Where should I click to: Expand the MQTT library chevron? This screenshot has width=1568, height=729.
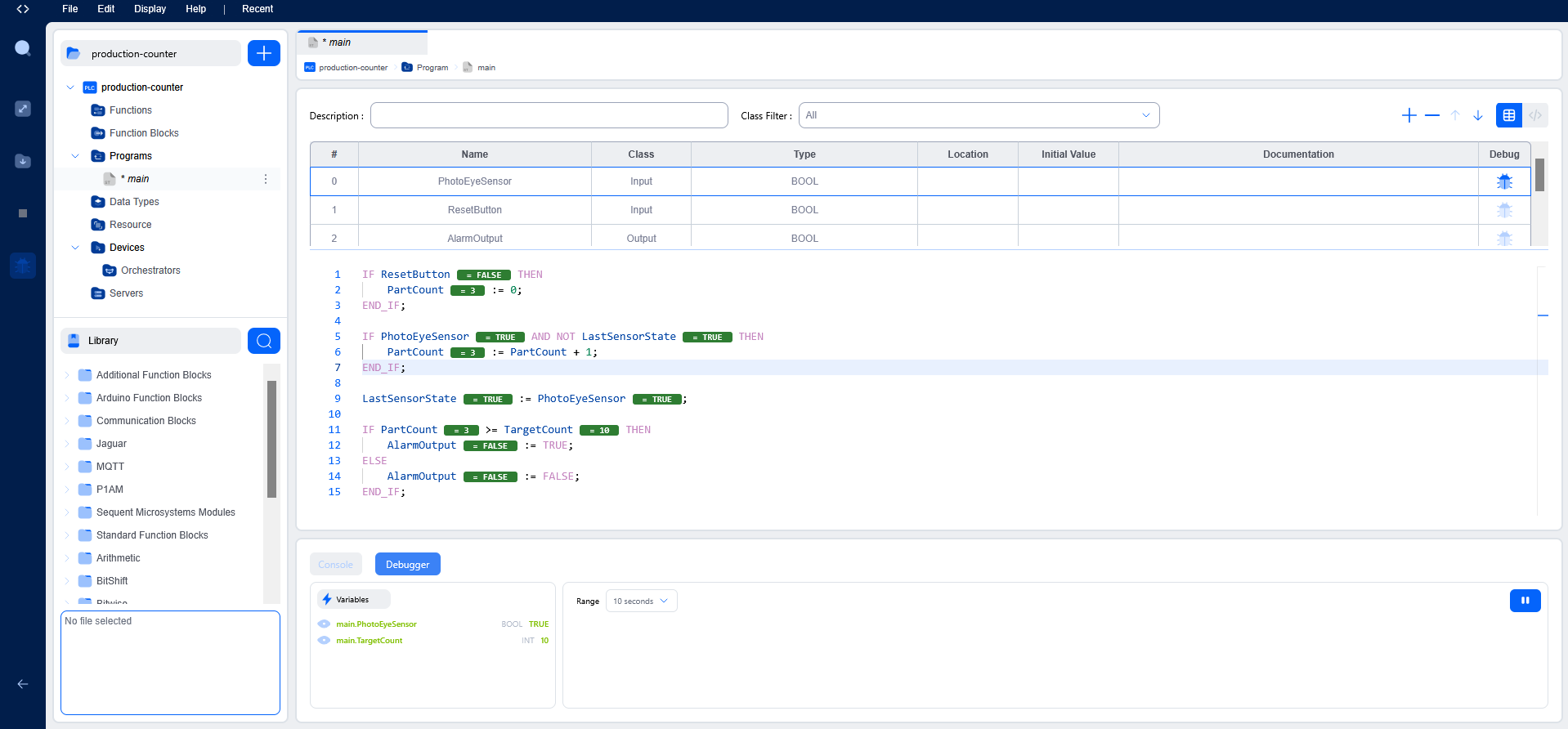coord(67,467)
